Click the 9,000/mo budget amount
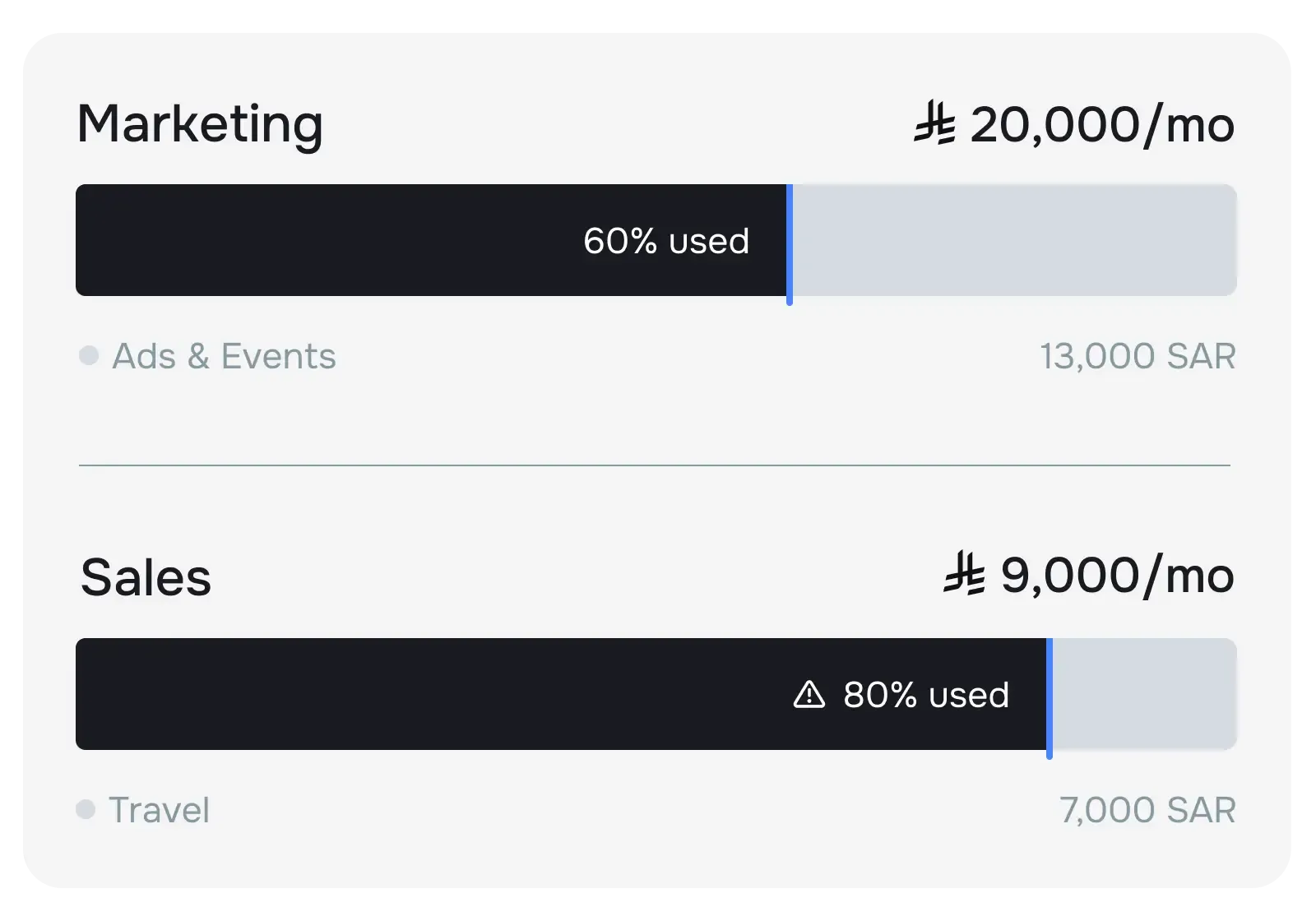Image resolution: width=1316 pixels, height=921 pixels. click(x=1117, y=576)
